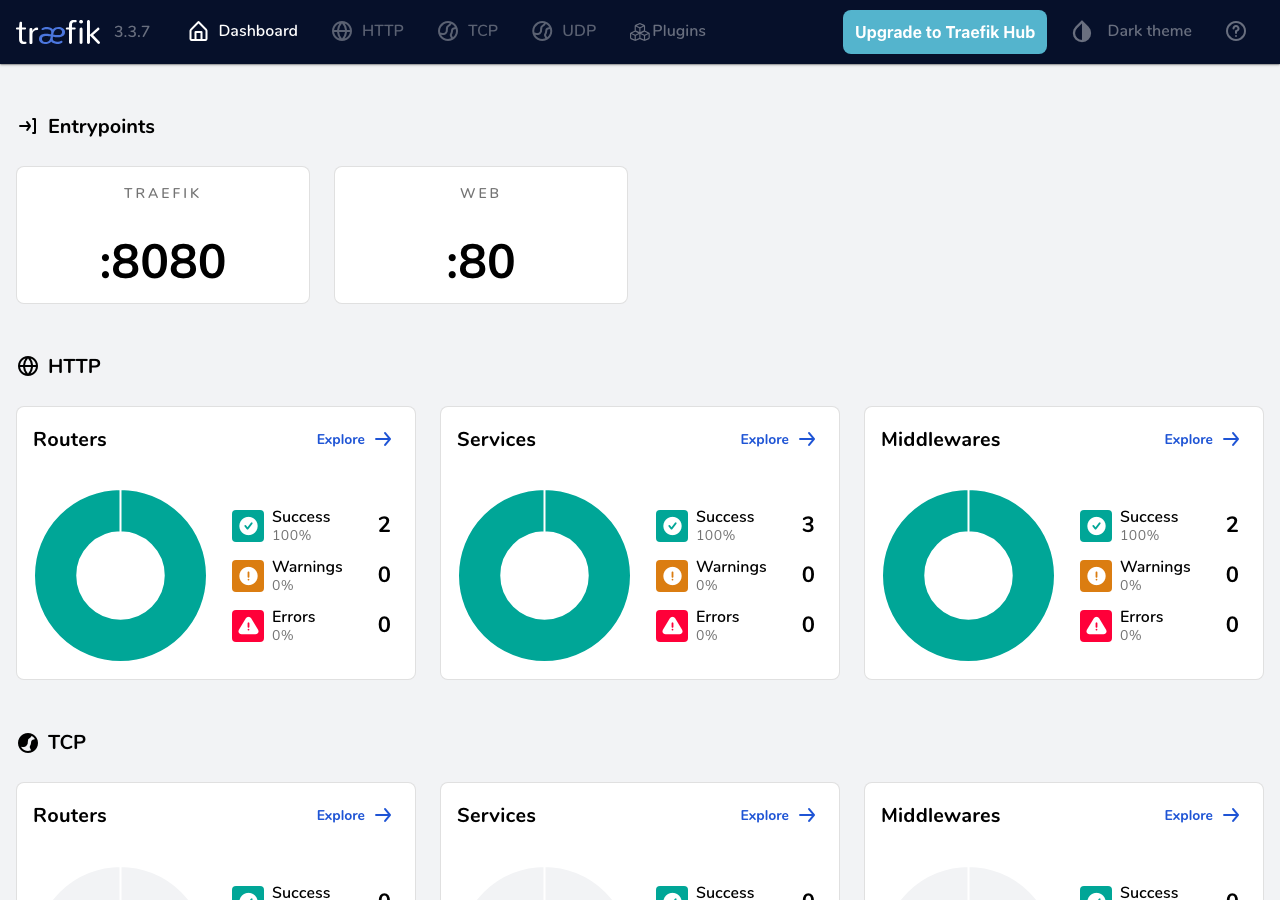The height and width of the screenshot is (900, 1280).
Task: Click TCP Services card title
Action: (x=496, y=815)
